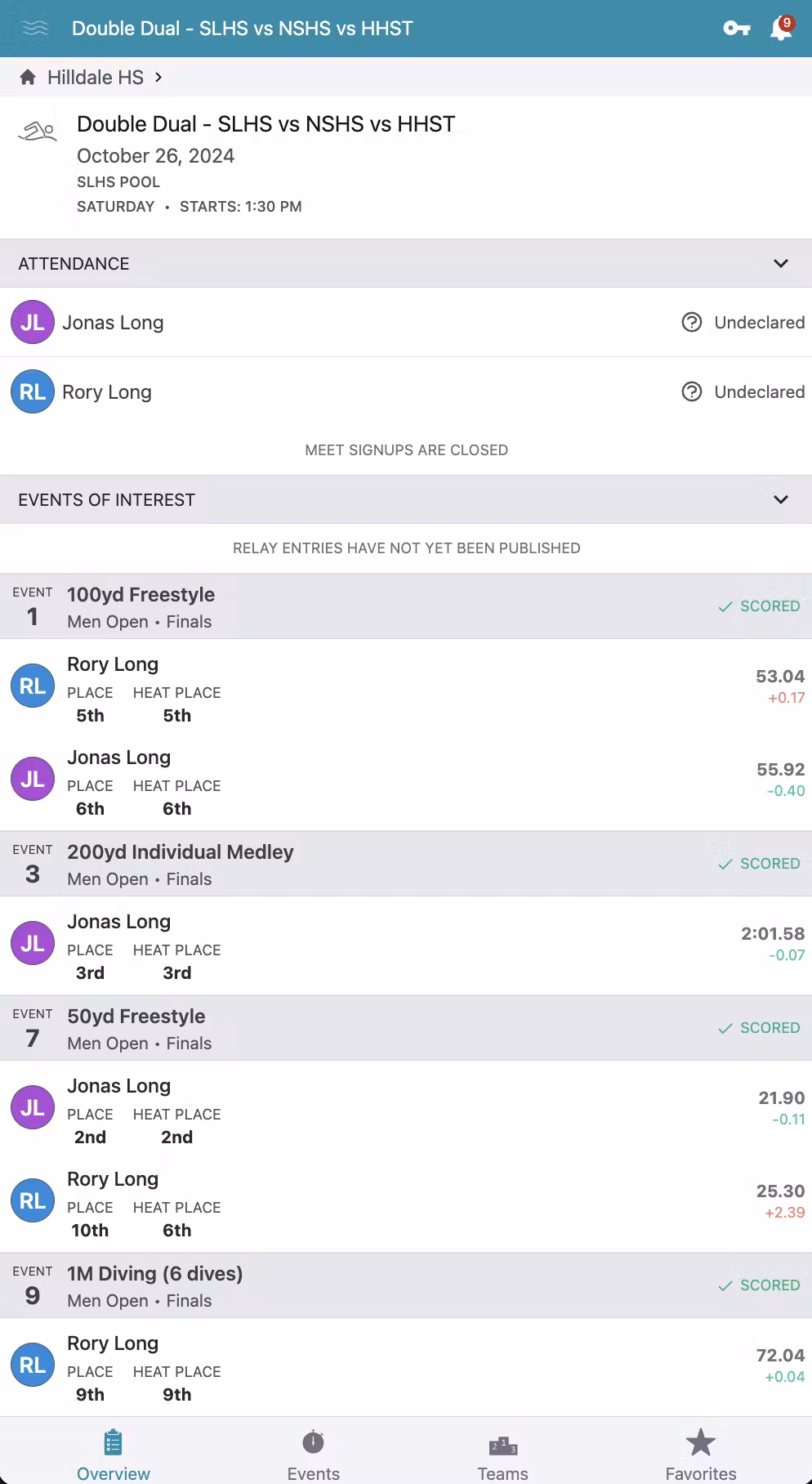Click the Events stopwatch icon

point(314,1443)
